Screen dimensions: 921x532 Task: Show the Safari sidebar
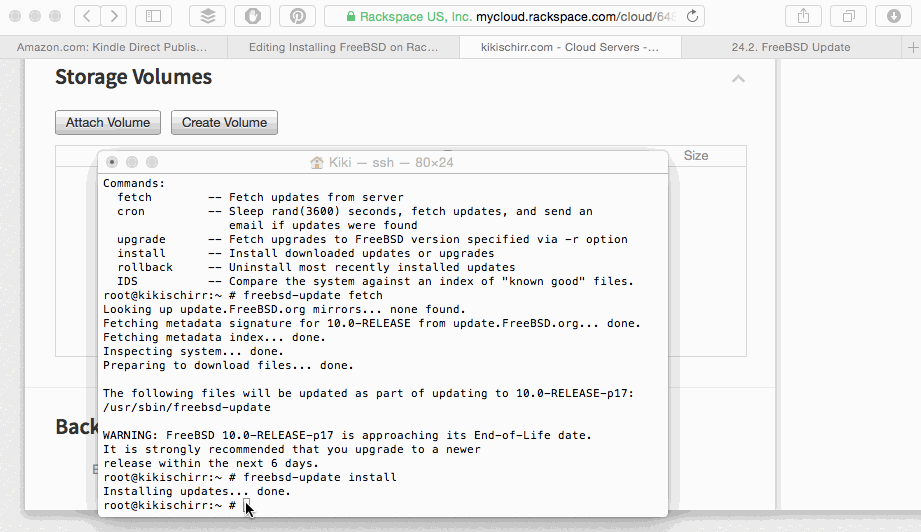point(153,16)
